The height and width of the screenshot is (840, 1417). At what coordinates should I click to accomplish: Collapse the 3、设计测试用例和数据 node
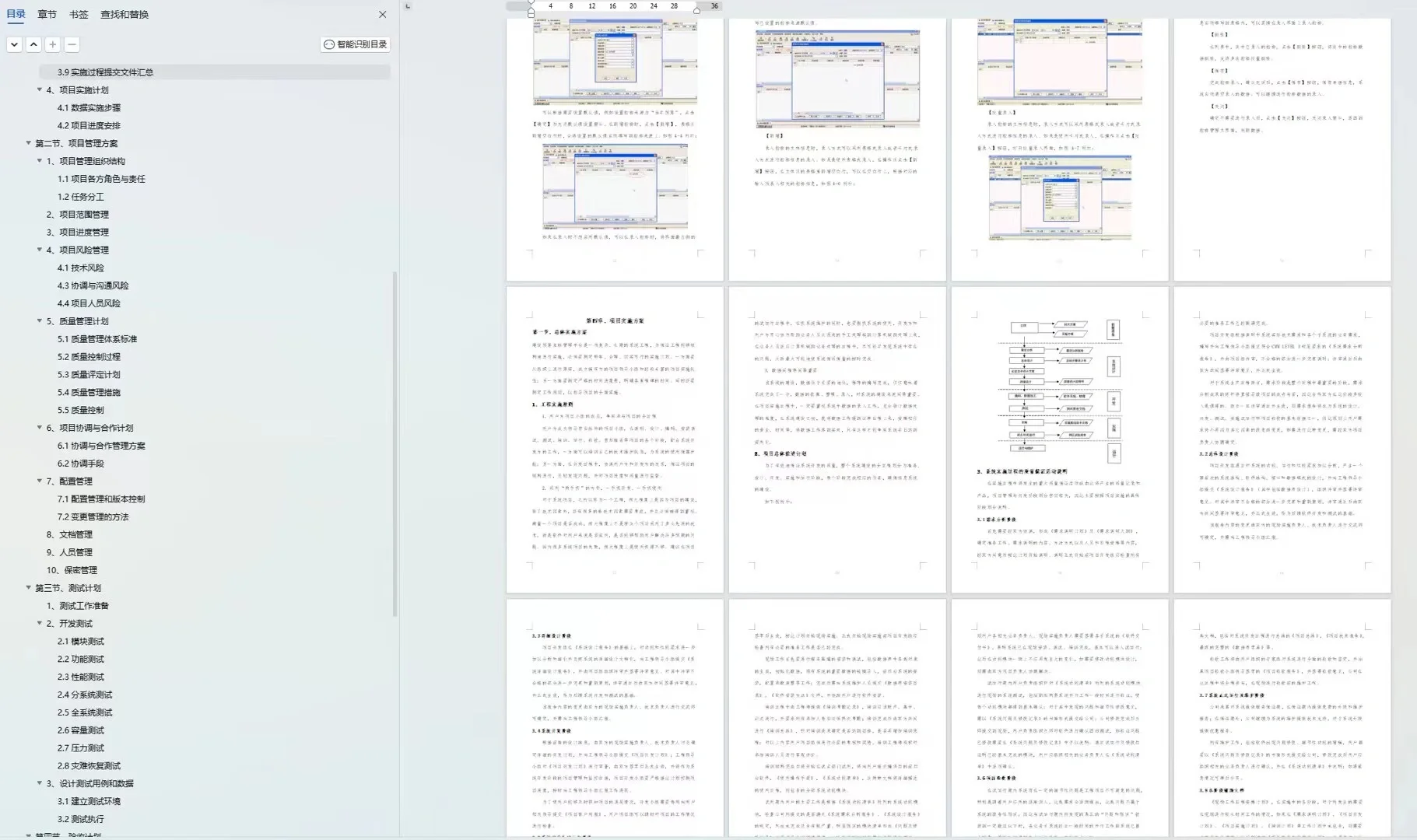(40, 783)
